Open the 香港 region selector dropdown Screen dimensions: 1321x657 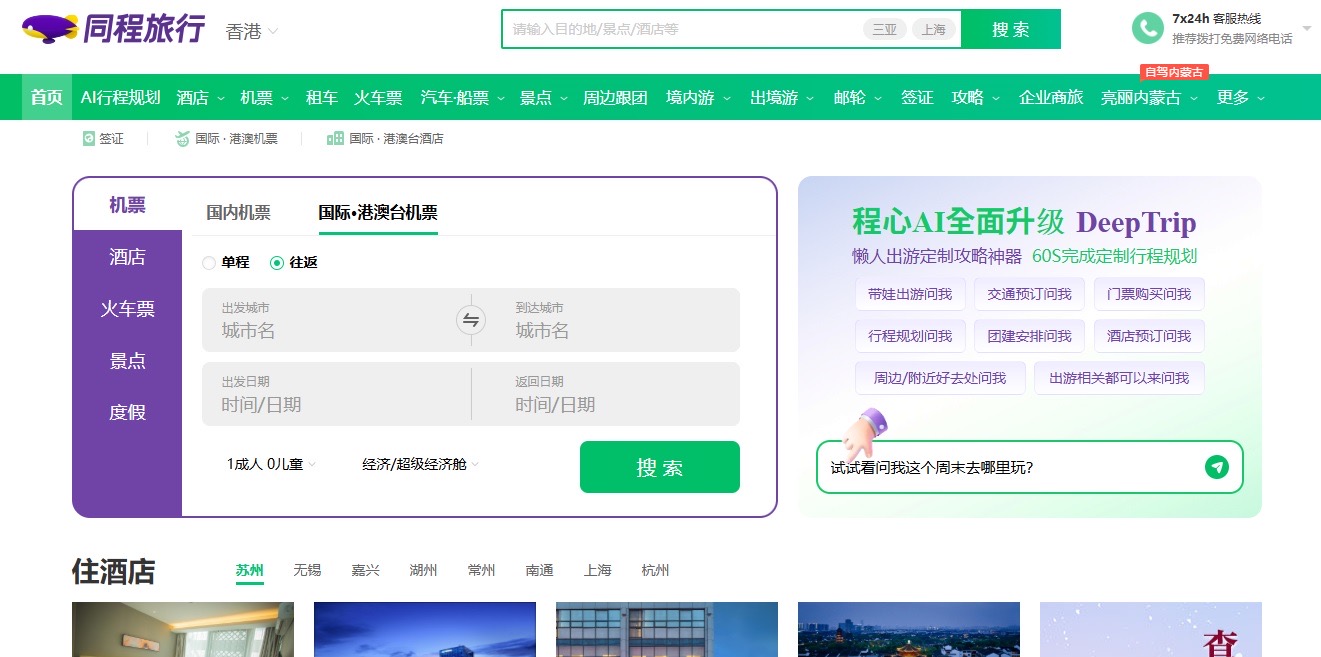(250, 33)
